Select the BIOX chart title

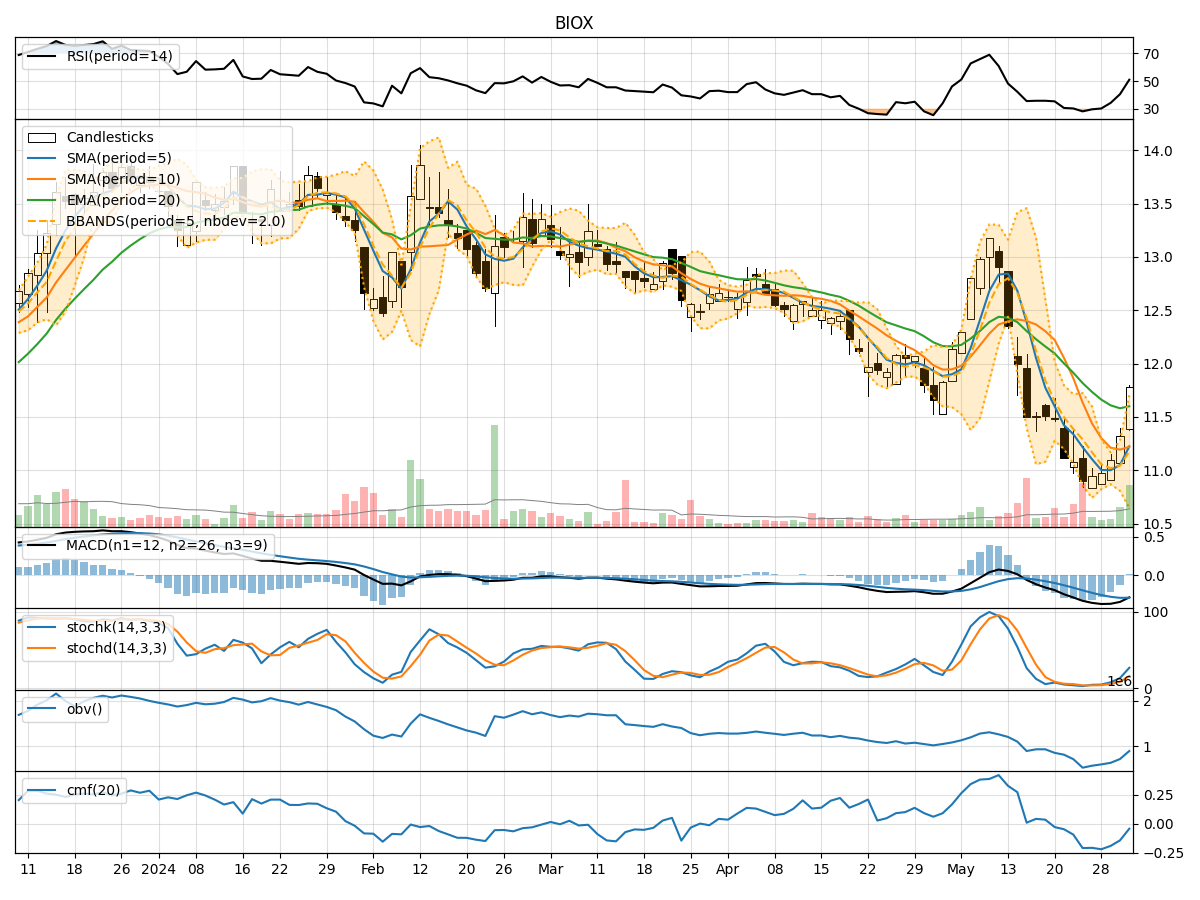573,21
